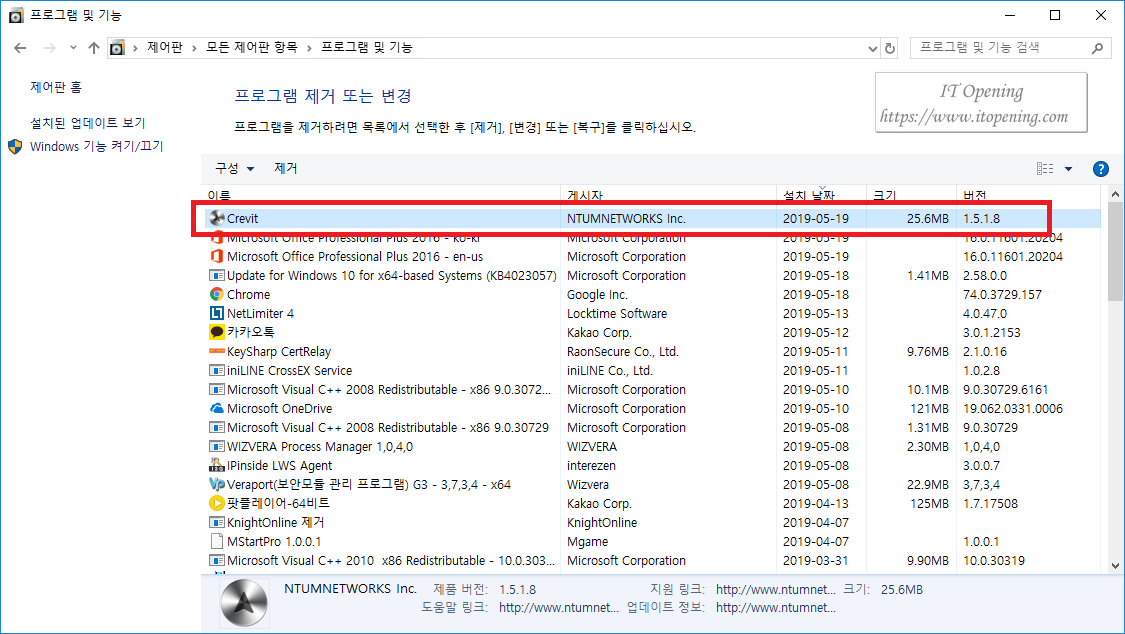Click the Microsoft OneDrive cloud icon
1125x634 pixels.
217,408
